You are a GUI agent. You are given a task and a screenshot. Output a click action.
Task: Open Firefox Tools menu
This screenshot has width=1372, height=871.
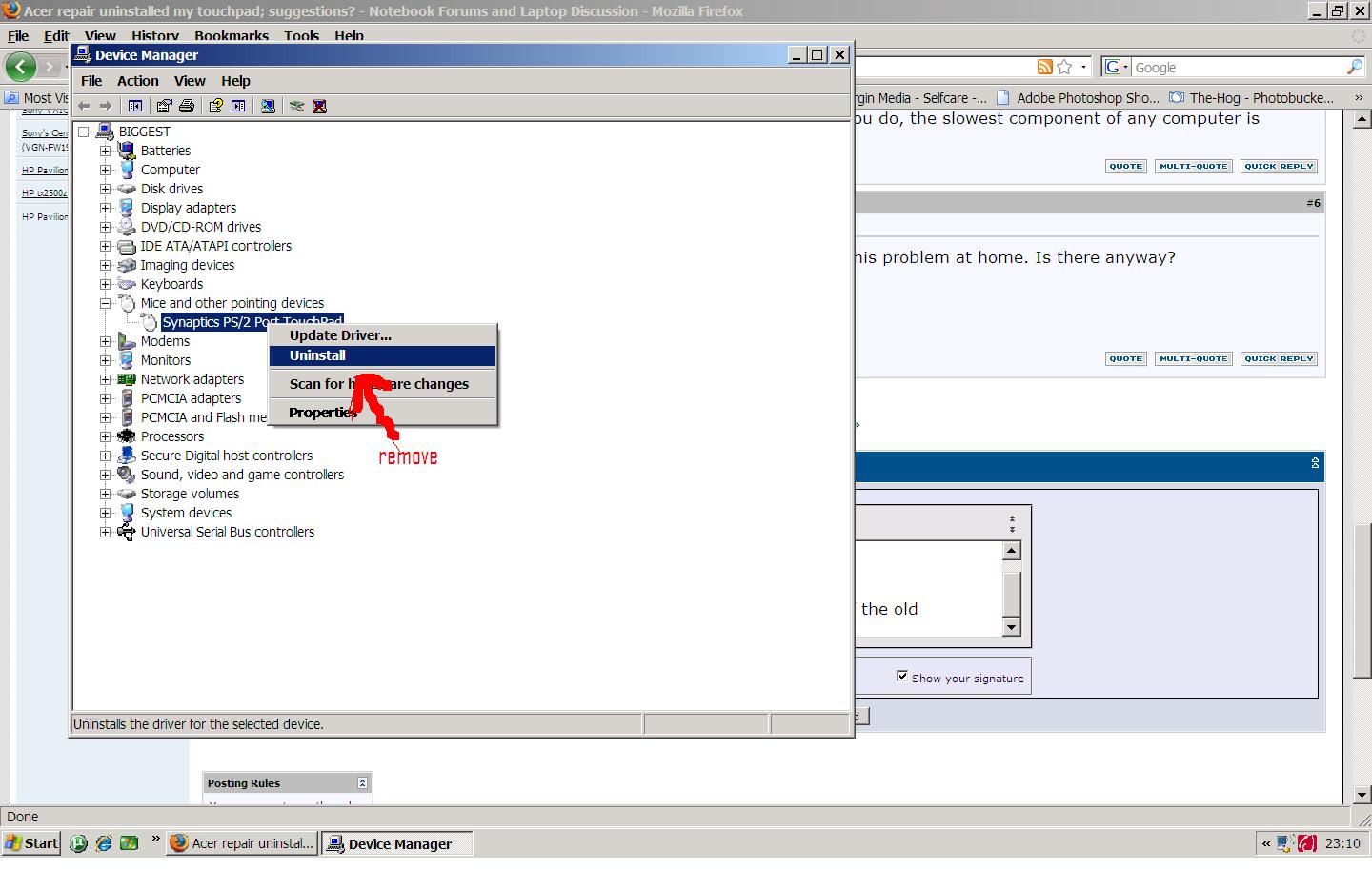tap(301, 35)
